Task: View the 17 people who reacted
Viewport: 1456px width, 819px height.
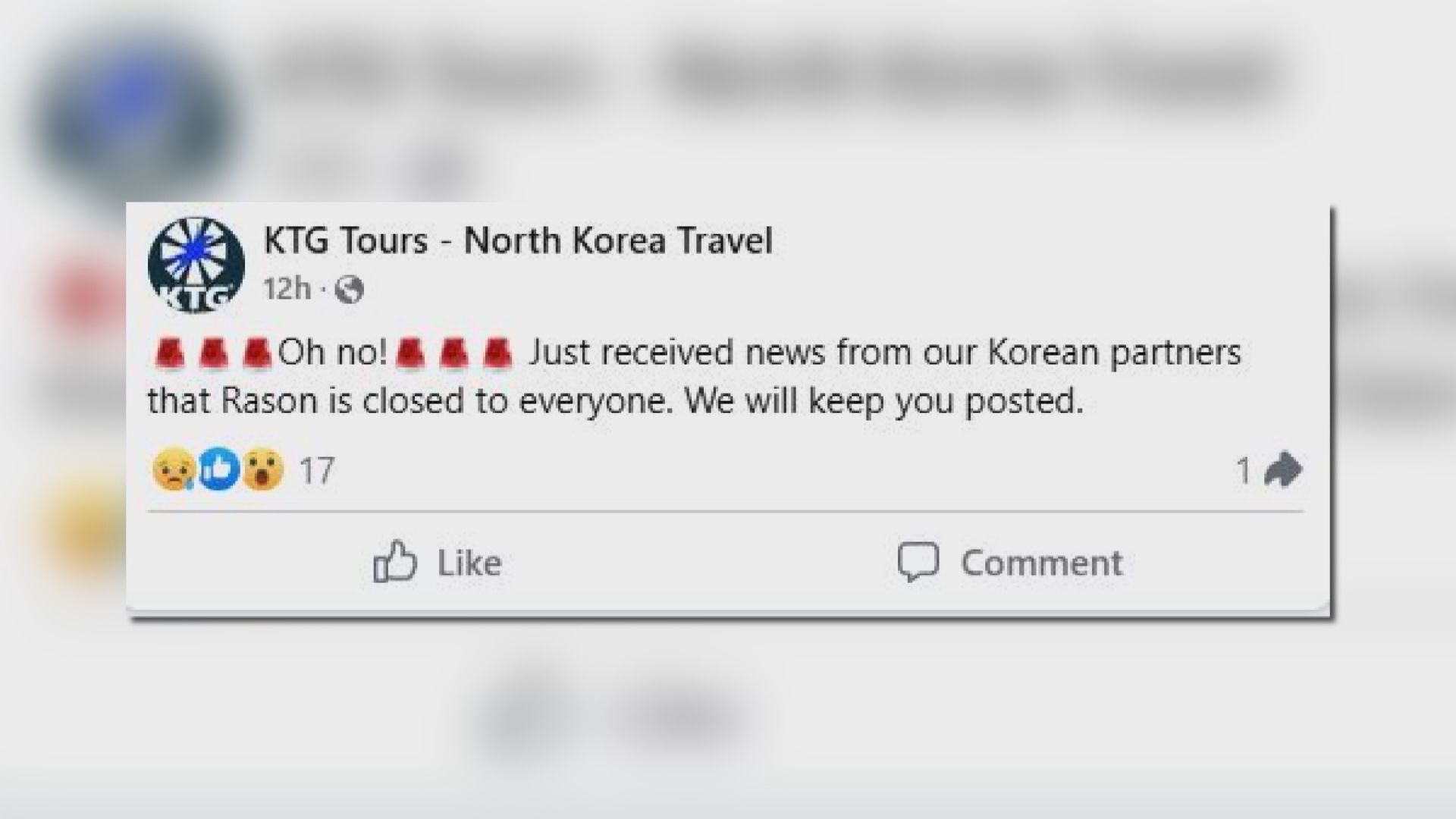Action: [315, 470]
